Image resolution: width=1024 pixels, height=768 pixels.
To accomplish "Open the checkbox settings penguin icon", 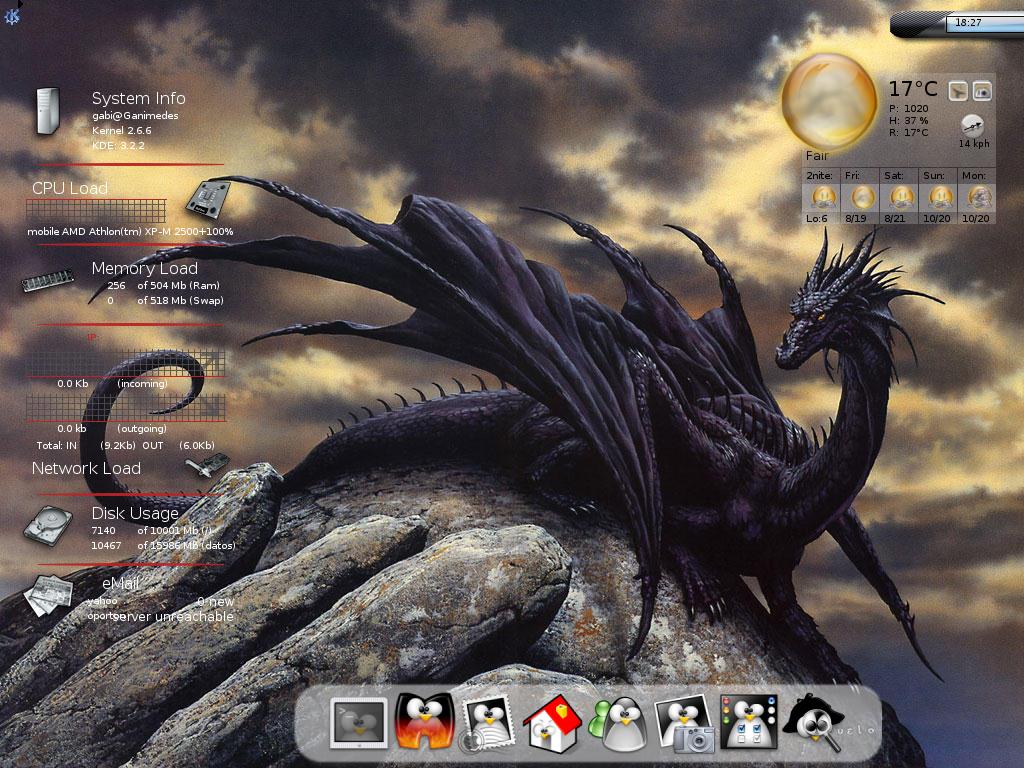I will pyautogui.click(x=749, y=722).
